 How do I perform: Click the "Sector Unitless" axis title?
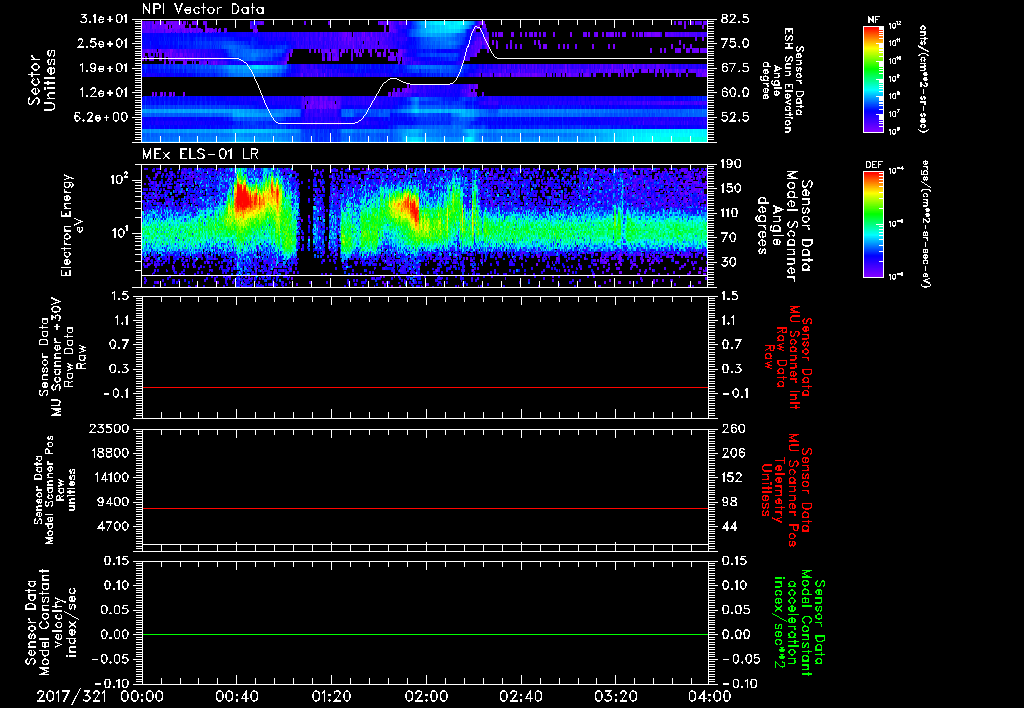(41, 80)
